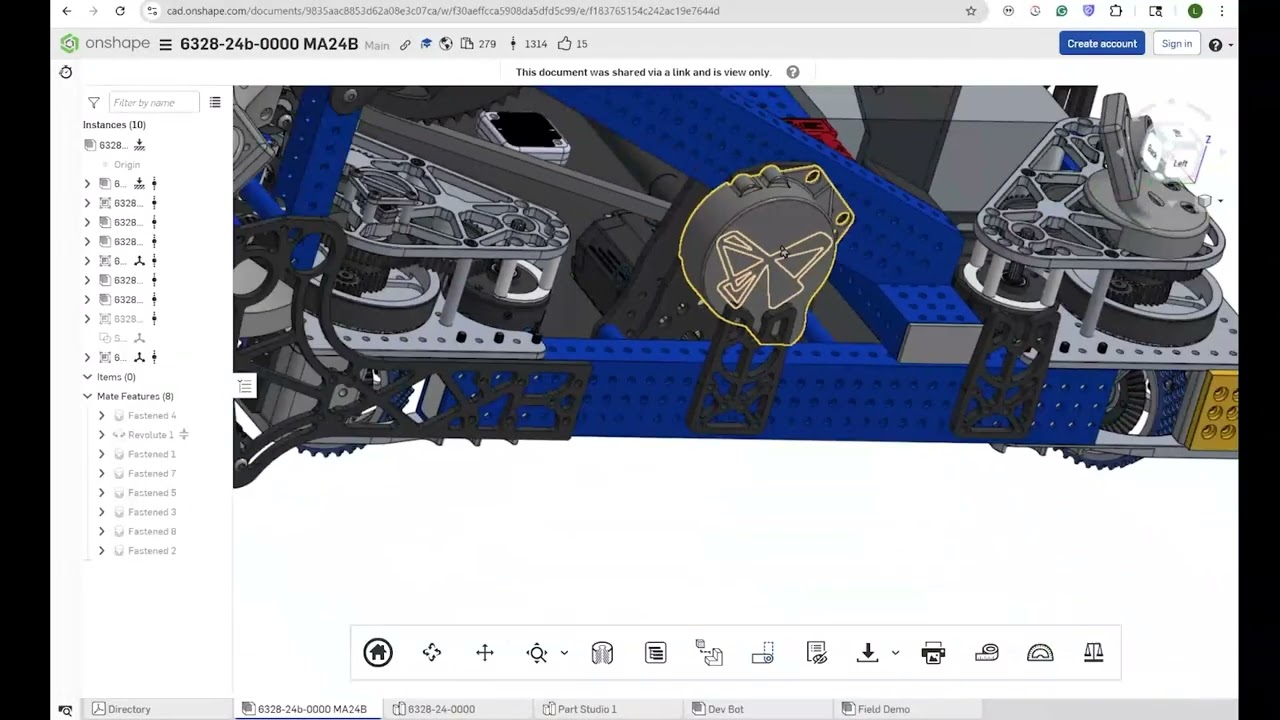Activate the zoom to fit tool
1280x720 pixels.
(537, 653)
